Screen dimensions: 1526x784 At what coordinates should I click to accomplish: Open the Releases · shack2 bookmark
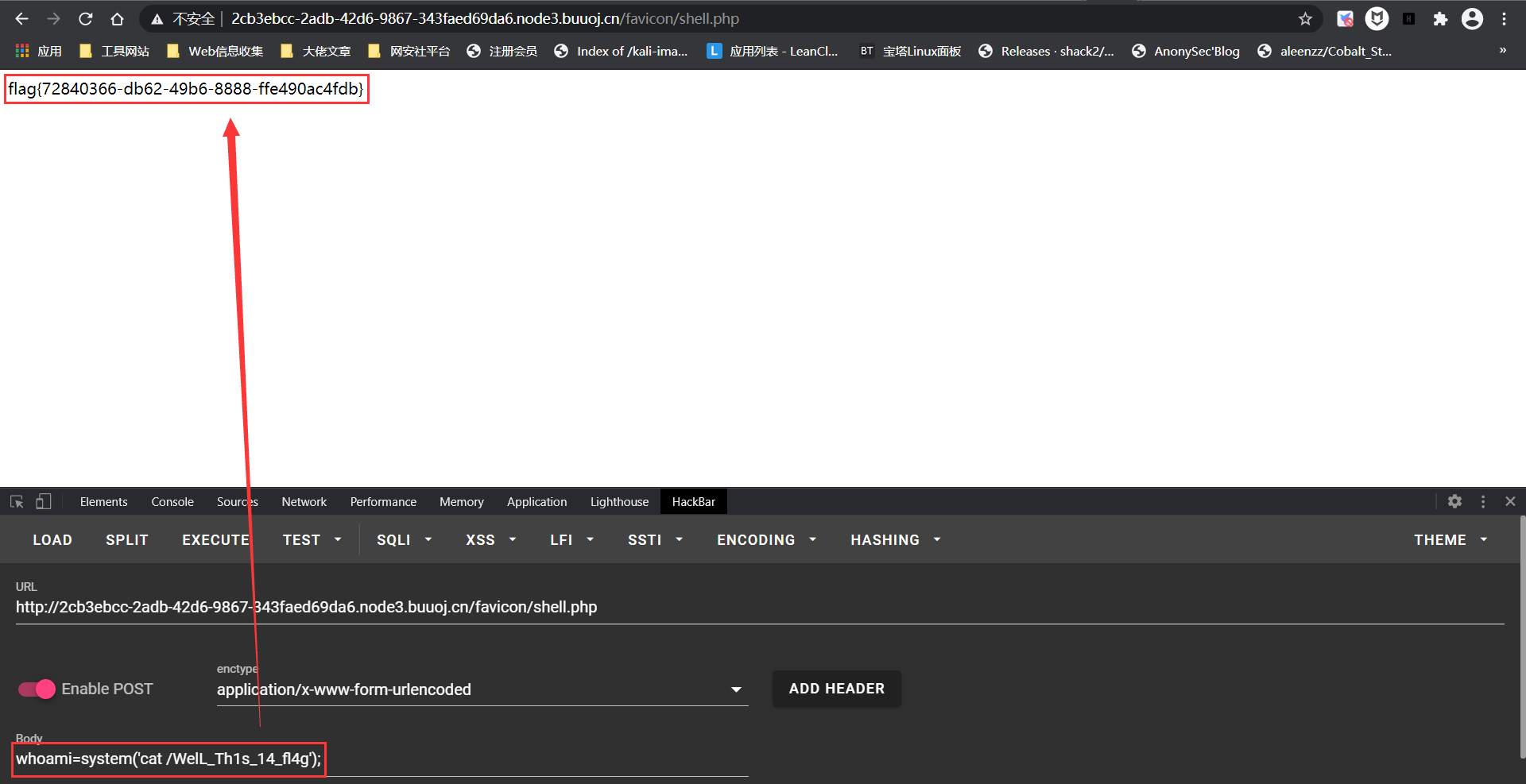point(1046,51)
